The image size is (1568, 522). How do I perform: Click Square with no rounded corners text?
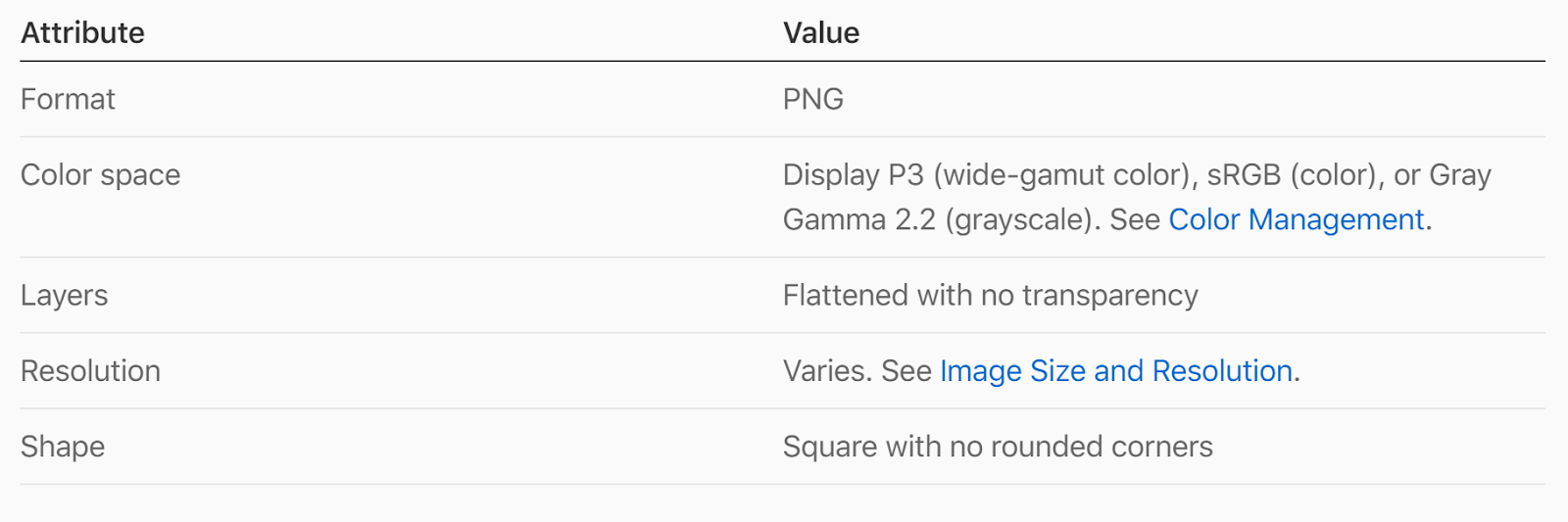[998, 447]
